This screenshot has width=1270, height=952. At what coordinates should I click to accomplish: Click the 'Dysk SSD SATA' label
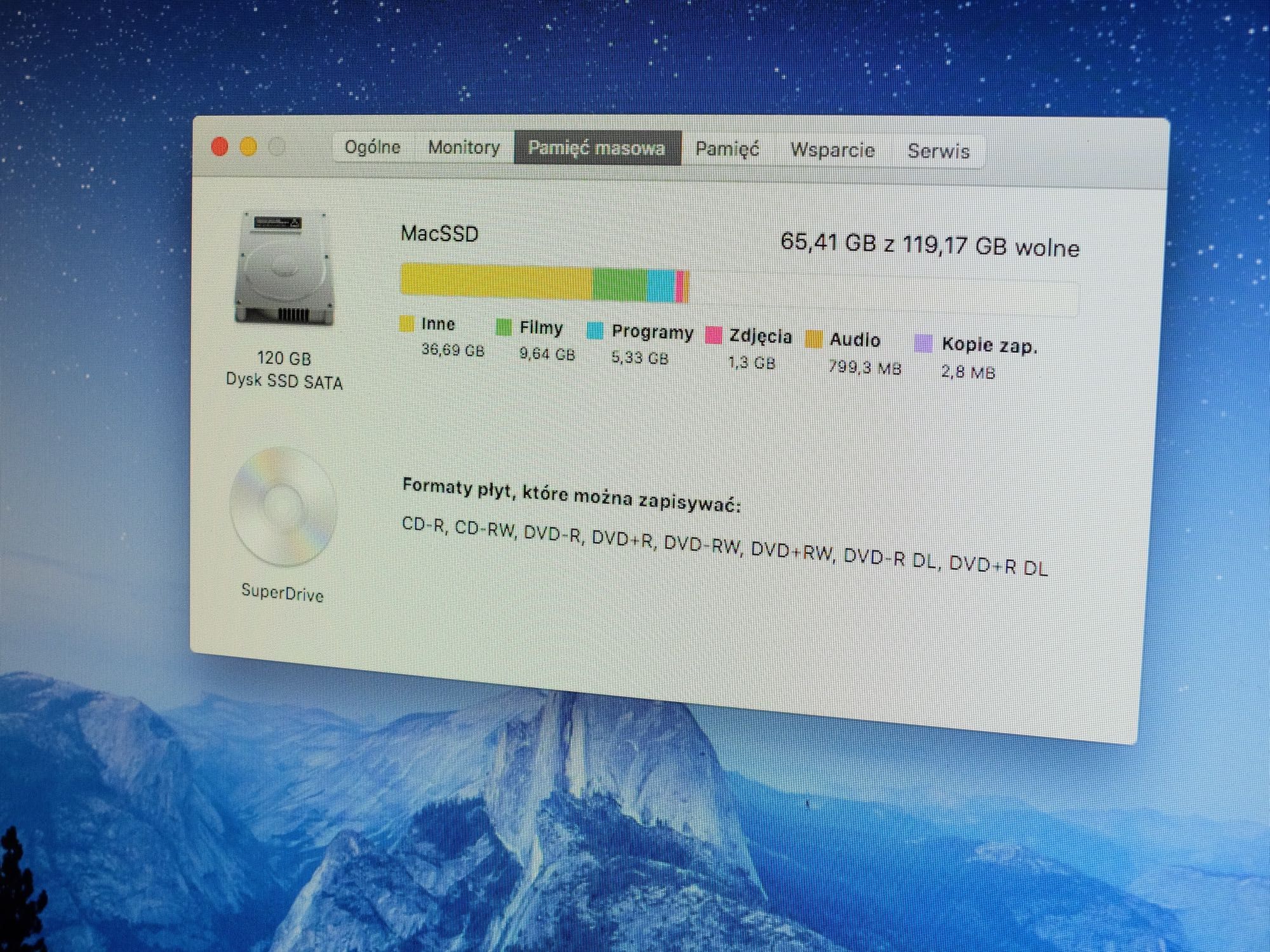tap(284, 381)
